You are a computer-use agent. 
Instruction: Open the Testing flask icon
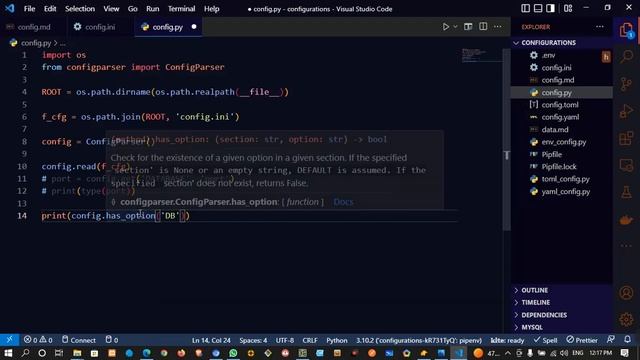coord(626,192)
